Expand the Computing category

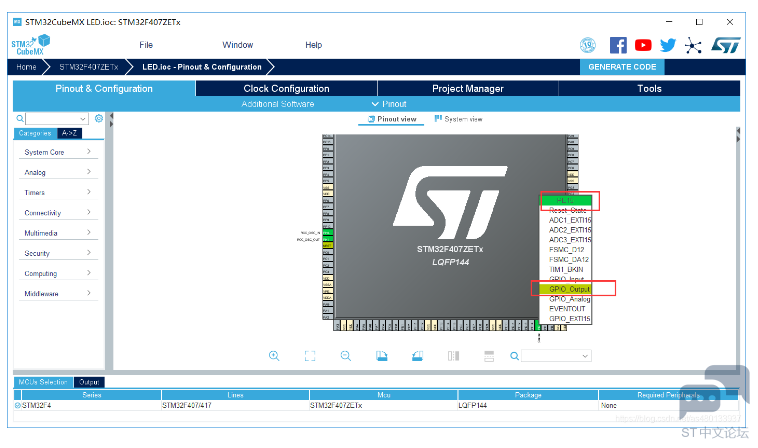click(x=58, y=274)
